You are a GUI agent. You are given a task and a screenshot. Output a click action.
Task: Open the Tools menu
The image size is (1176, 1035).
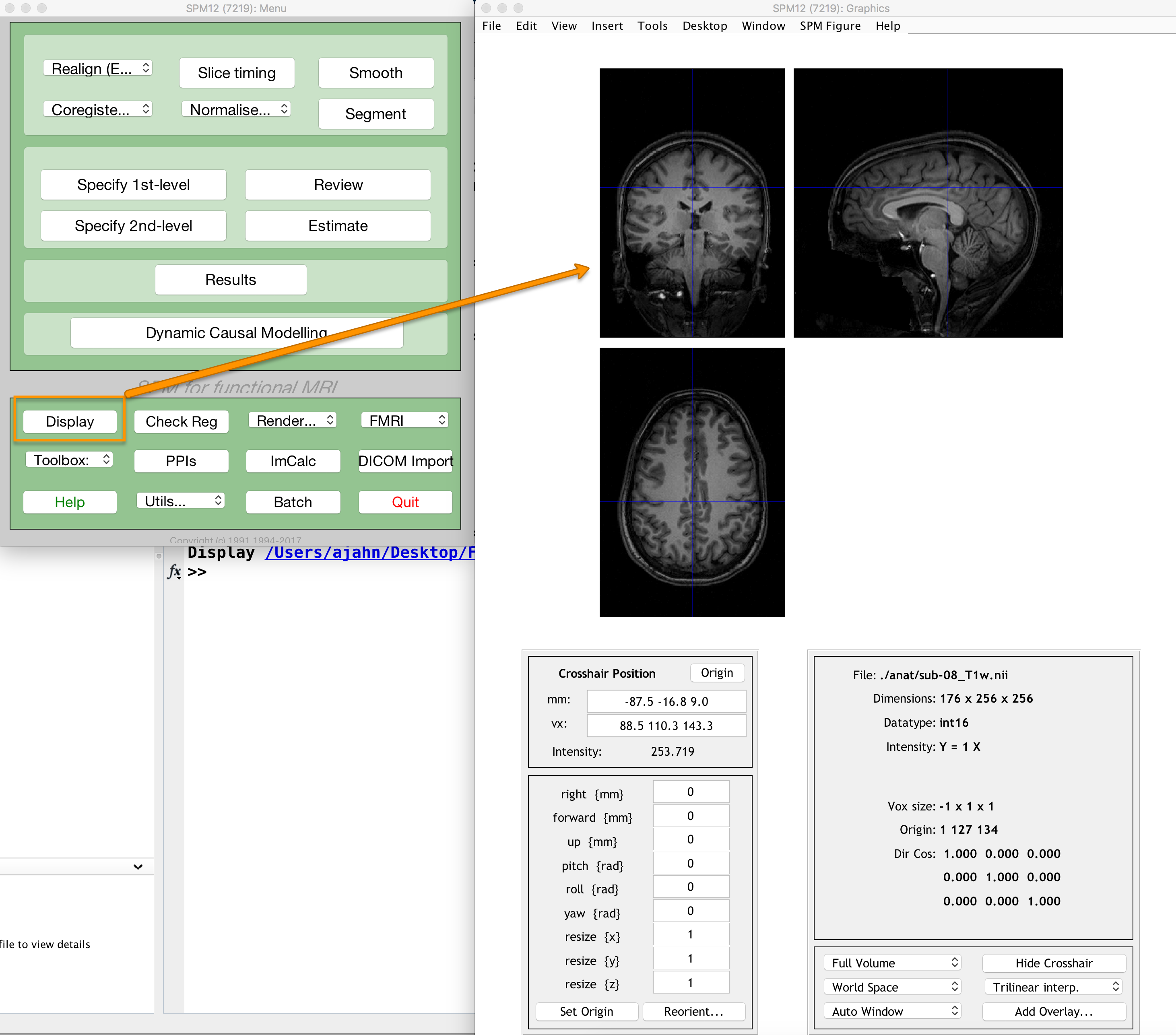pyautogui.click(x=652, y=26)
